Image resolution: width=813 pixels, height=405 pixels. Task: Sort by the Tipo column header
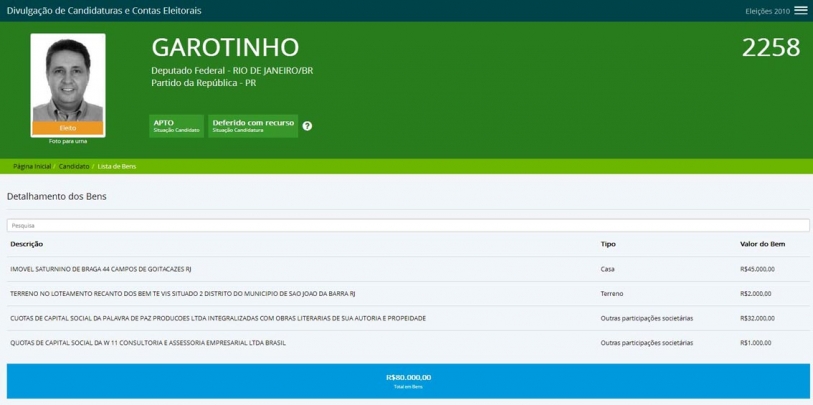(608, 244)
